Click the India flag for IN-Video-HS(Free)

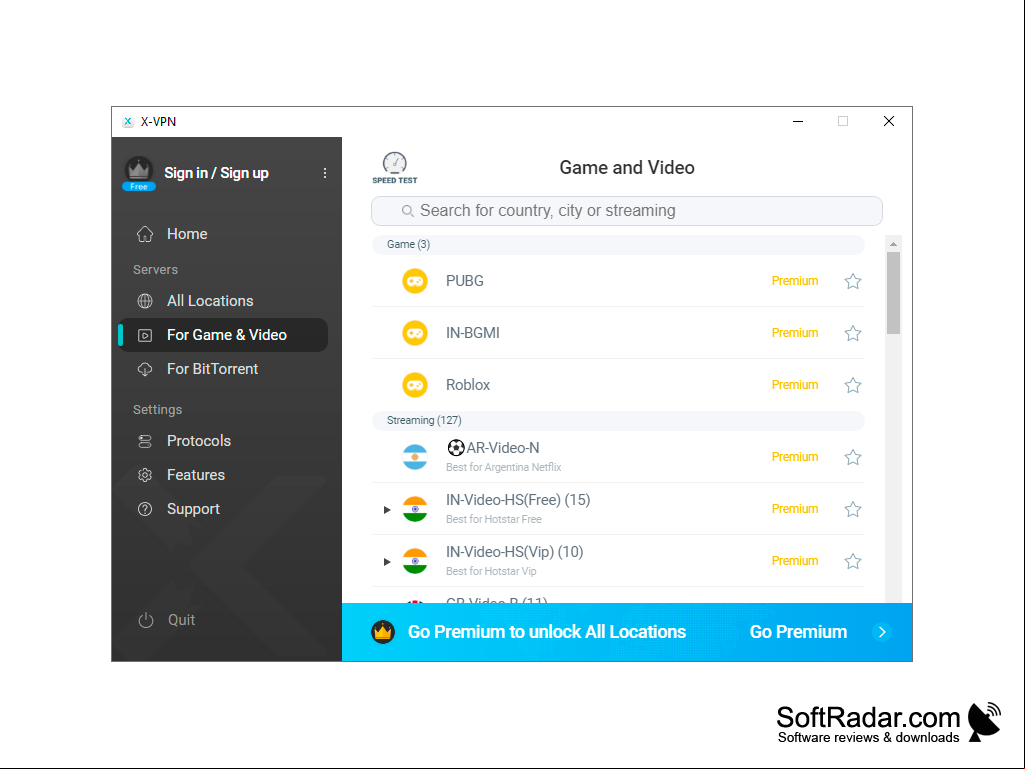pos(414,509)
